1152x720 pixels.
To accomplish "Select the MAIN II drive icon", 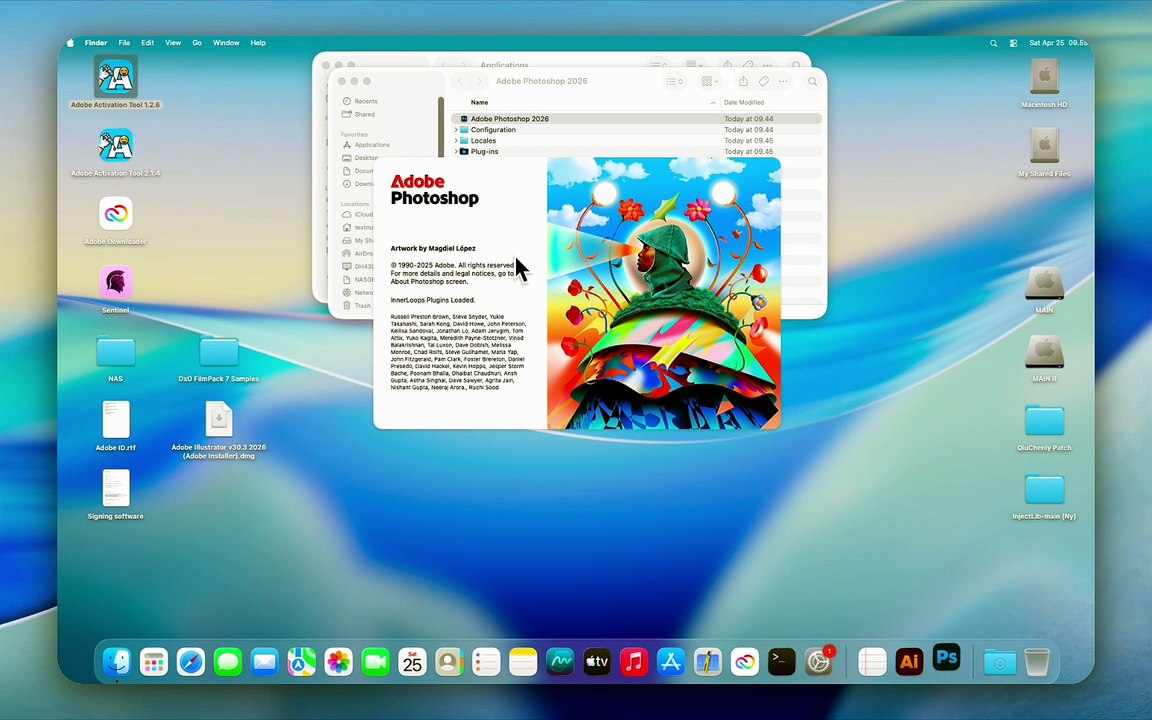I will click(1044, 351).
